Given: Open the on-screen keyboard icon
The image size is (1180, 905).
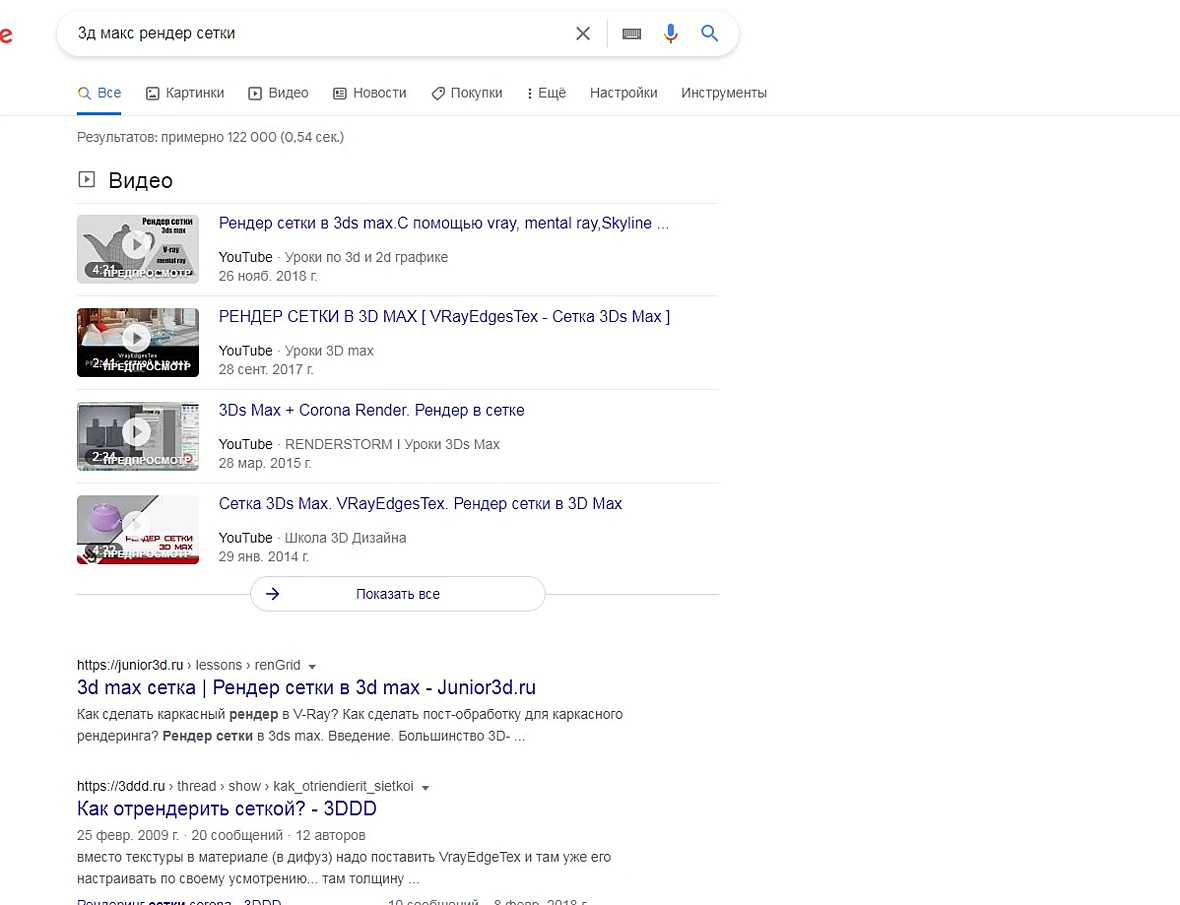Looking at the screenshot, I should 631,33.
